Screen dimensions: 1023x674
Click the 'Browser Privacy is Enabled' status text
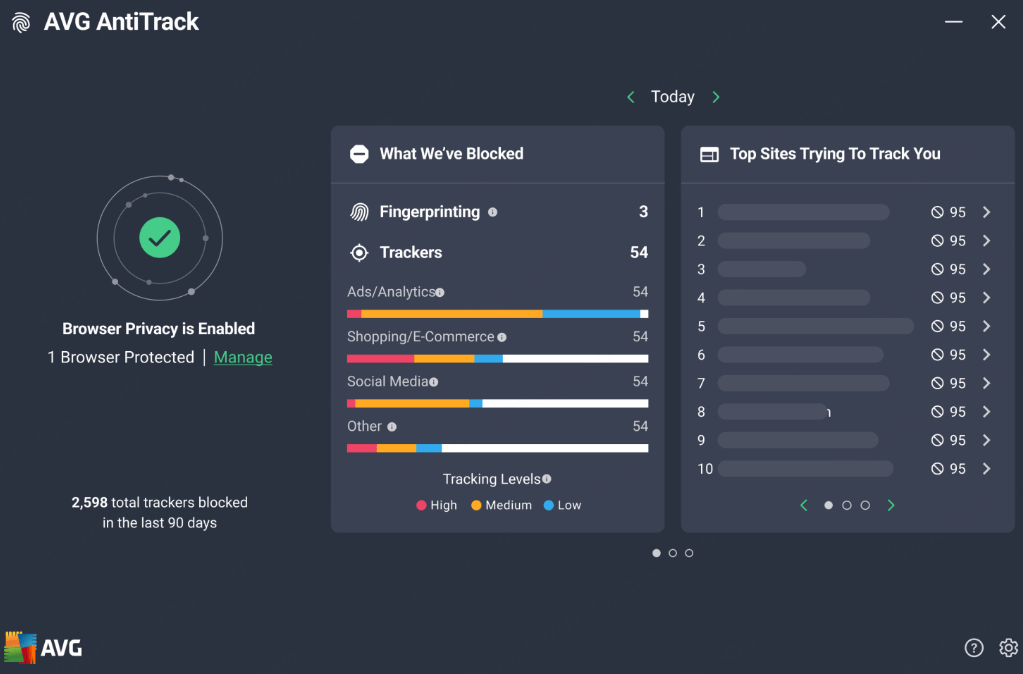(159, 329)
